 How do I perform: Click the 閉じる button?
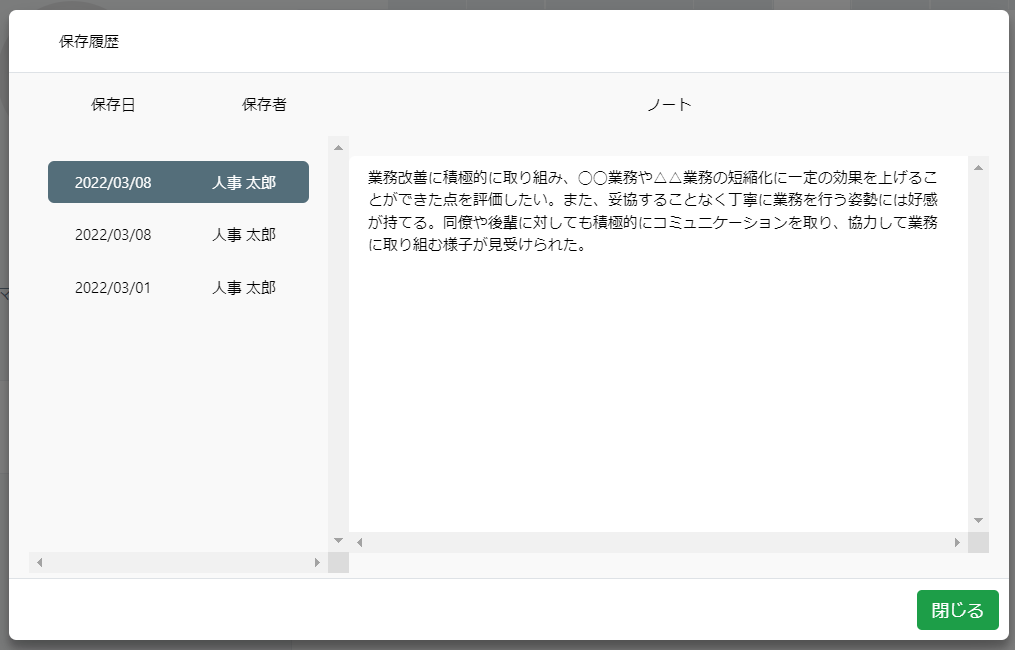957,610
